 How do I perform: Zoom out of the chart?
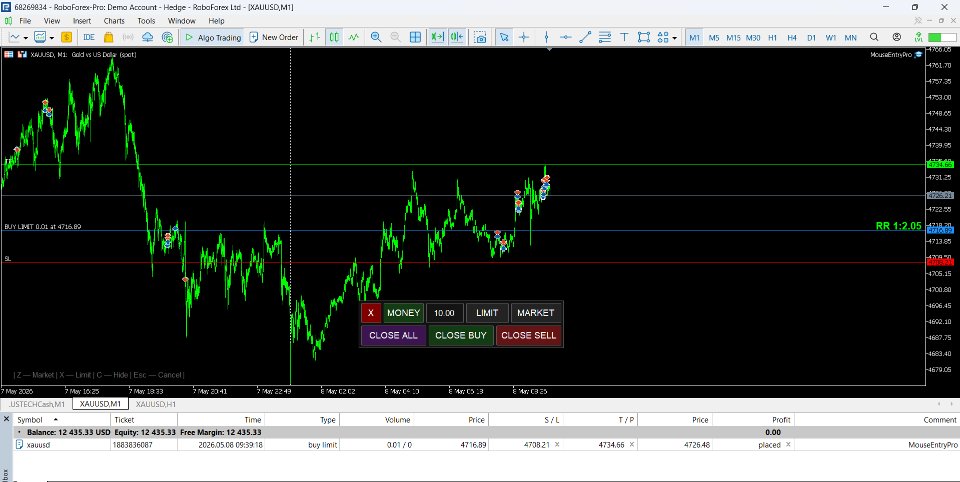[x=396, y=37]
